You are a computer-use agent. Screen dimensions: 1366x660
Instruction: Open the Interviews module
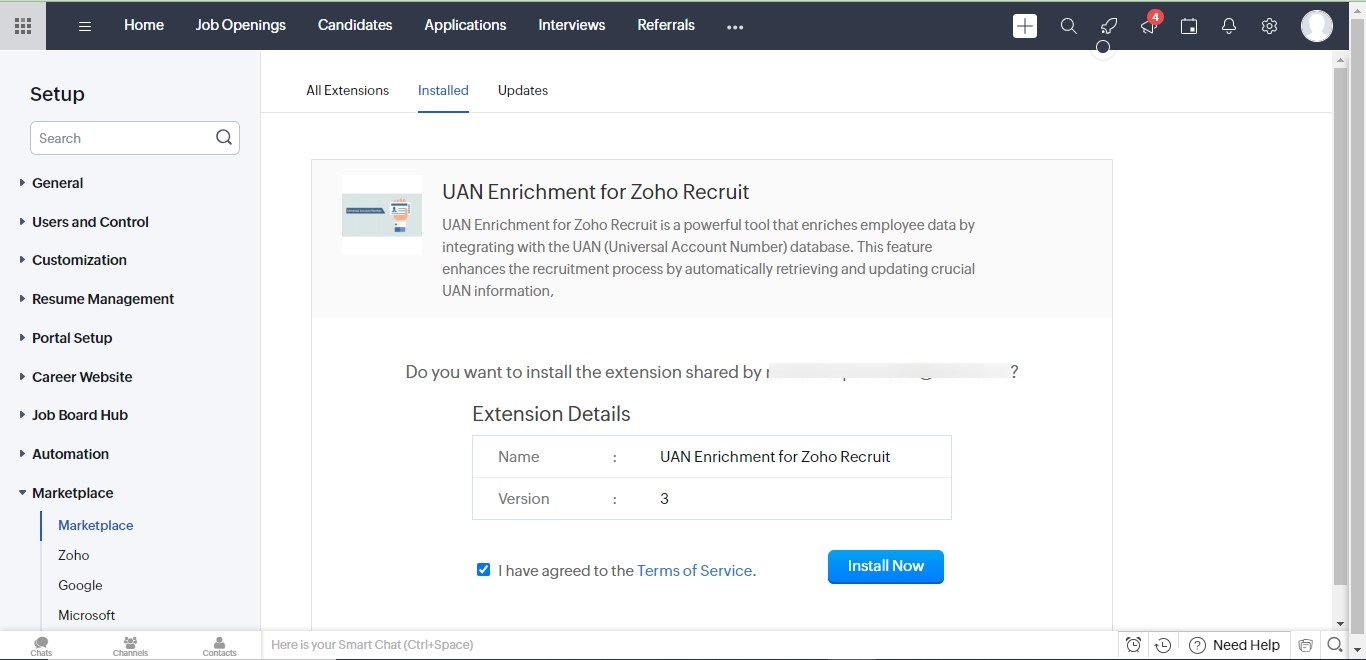pos(572,25)
